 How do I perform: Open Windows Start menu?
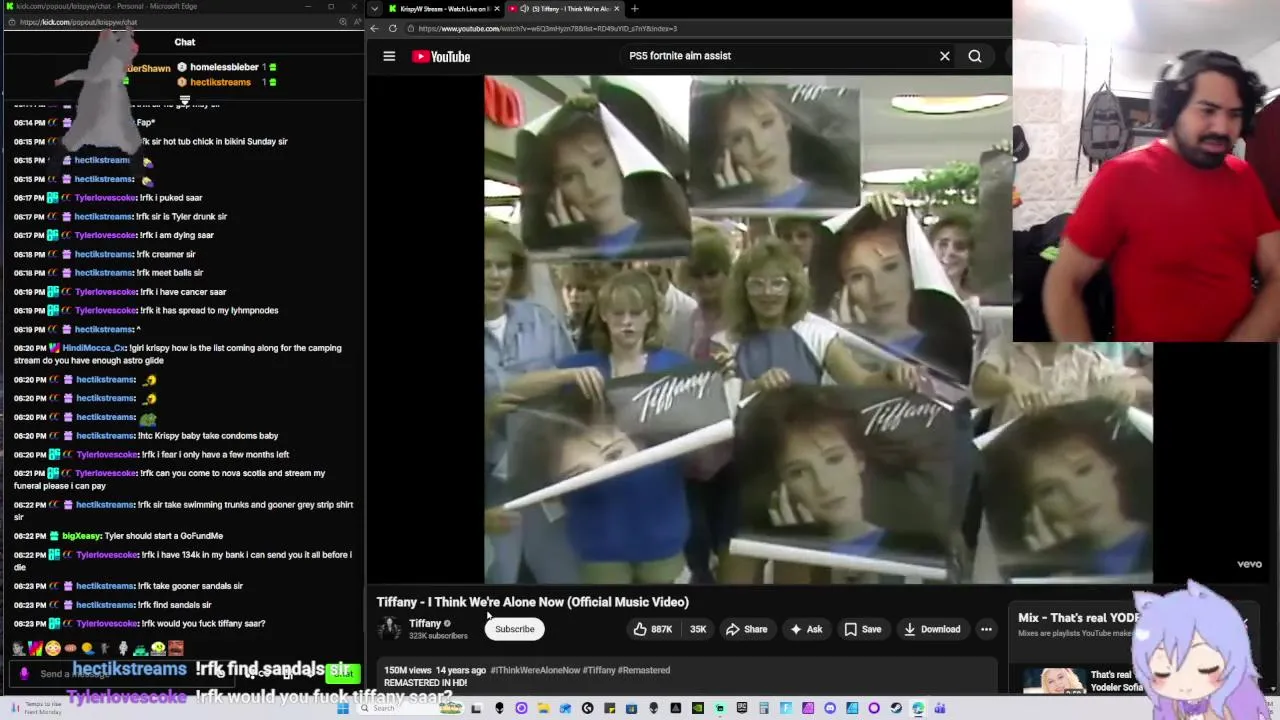pos(343,708)
